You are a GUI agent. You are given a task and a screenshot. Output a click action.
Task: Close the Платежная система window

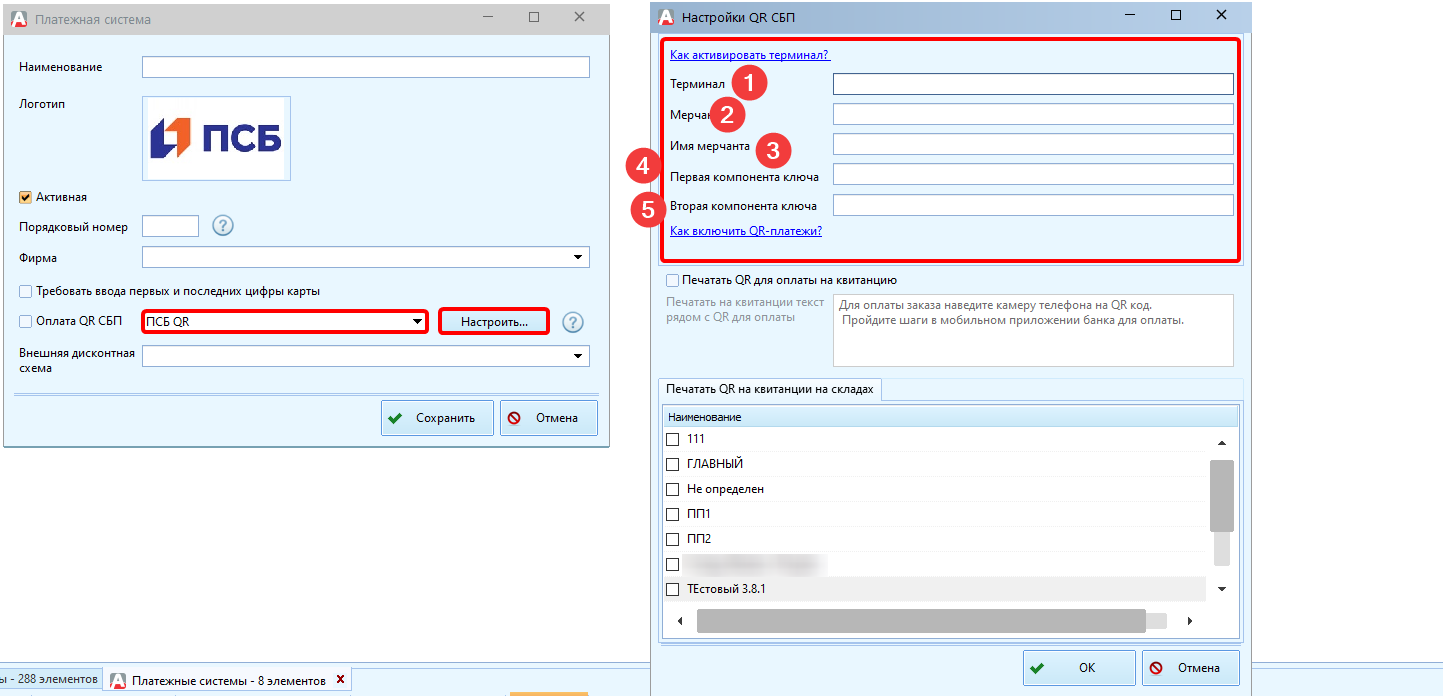point(579,18)
